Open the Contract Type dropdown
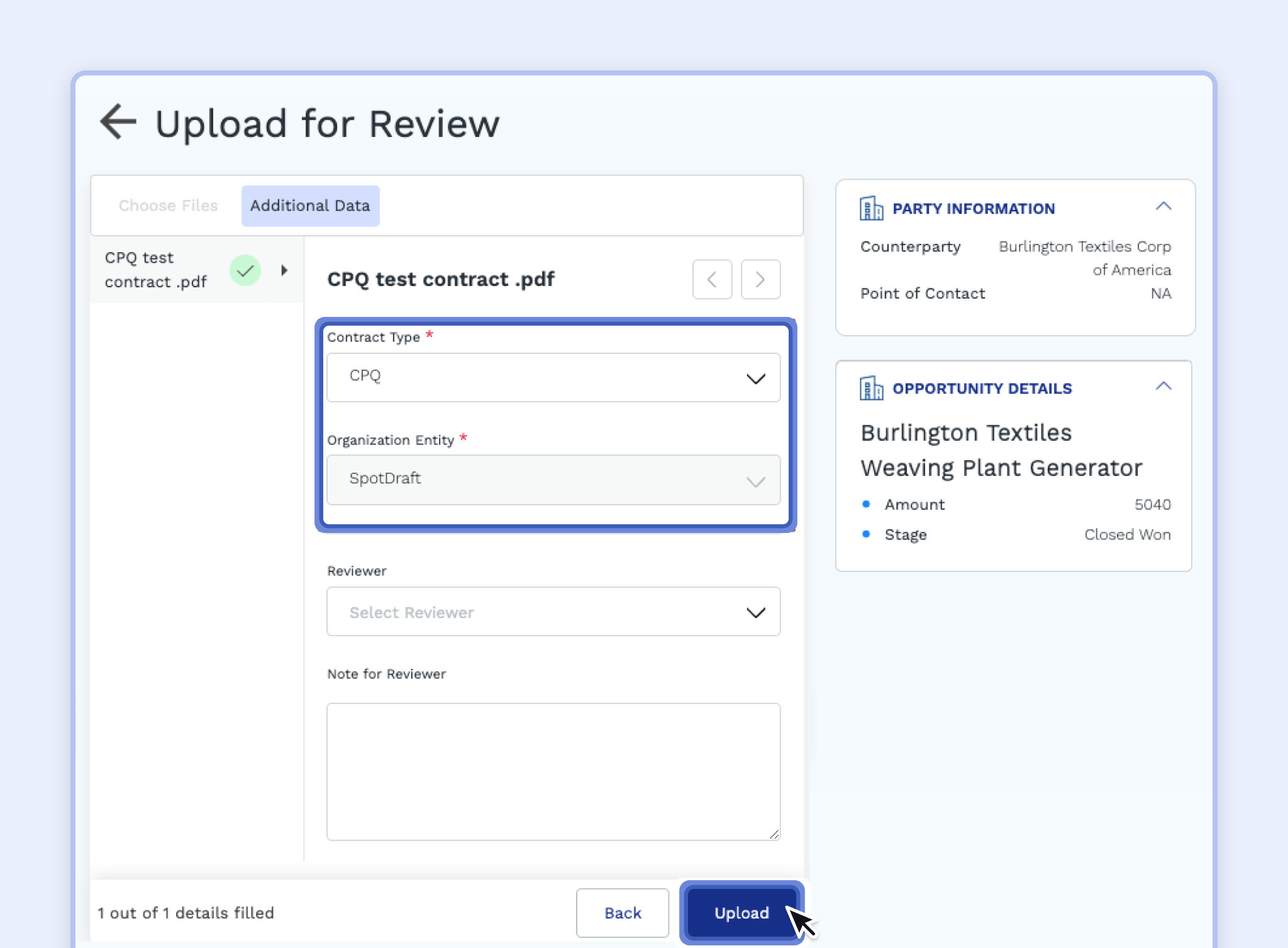 pos(553,377)
